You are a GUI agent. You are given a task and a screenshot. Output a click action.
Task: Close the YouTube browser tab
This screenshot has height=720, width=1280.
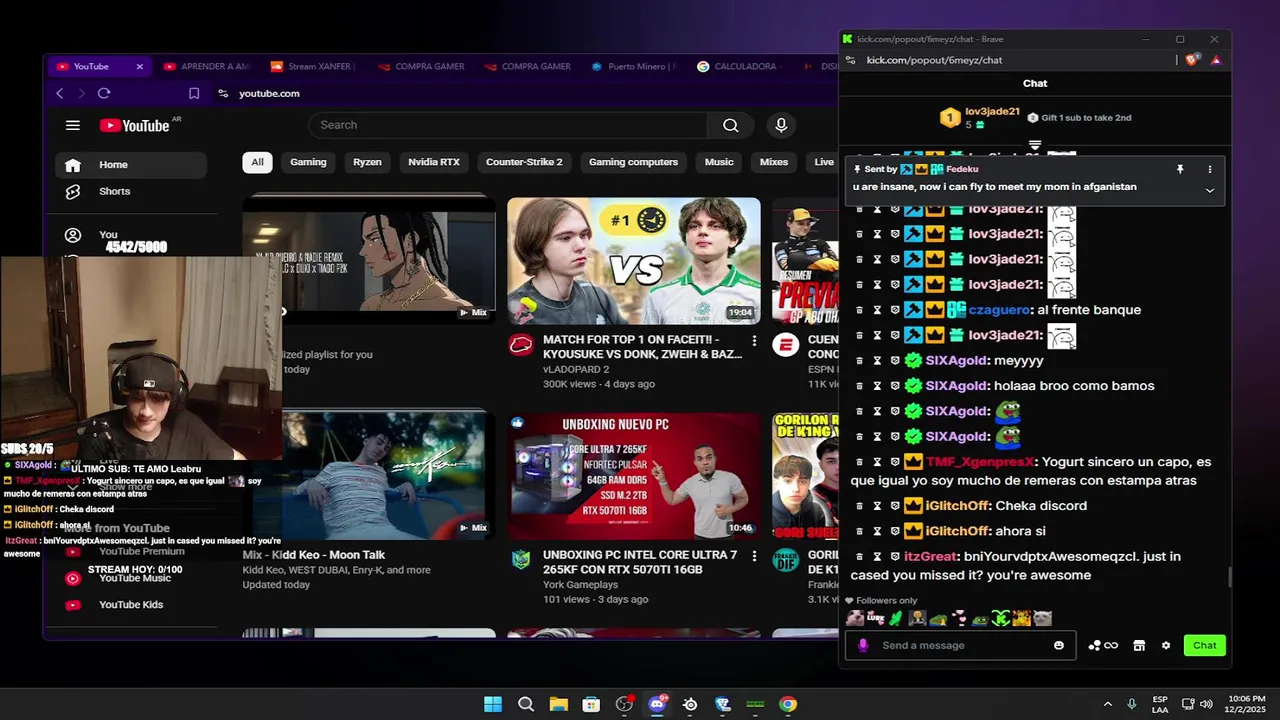tap(140, 67)
